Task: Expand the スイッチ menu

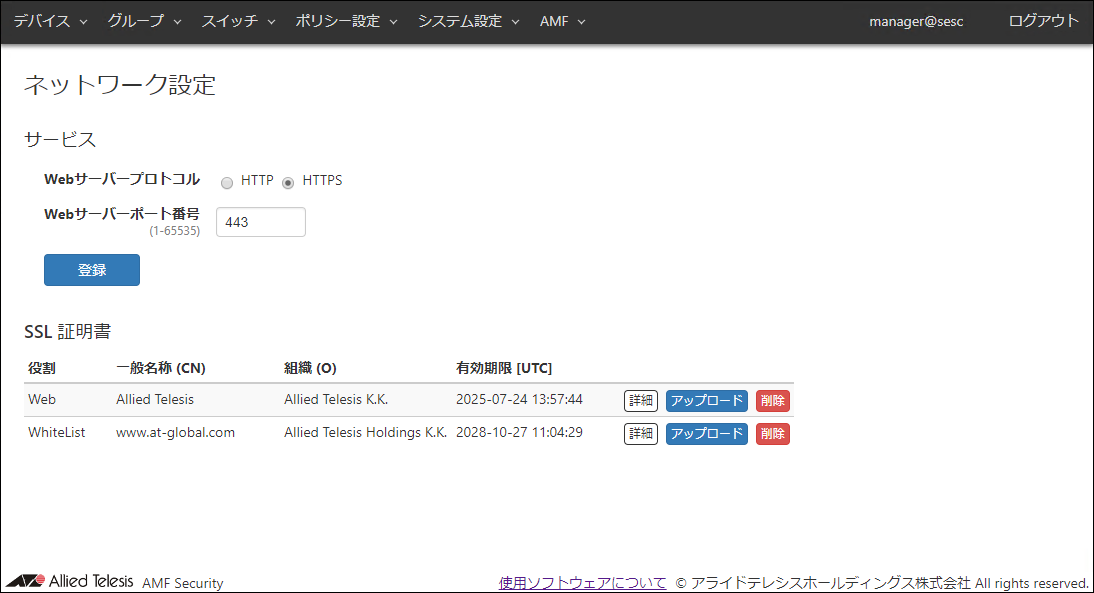Action: (239, 21)
